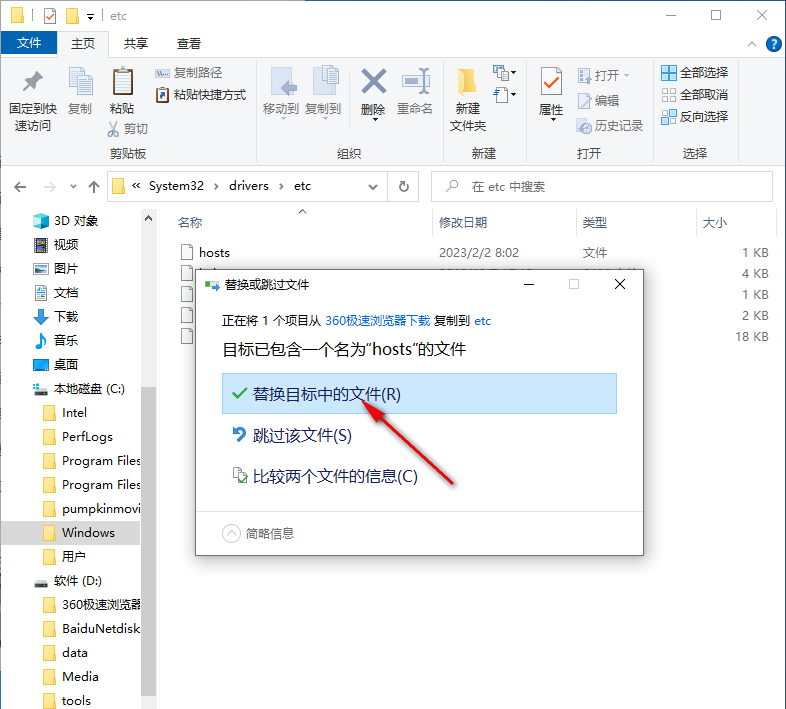
Task: Open the Move to menu
Action: pos(281,93)
